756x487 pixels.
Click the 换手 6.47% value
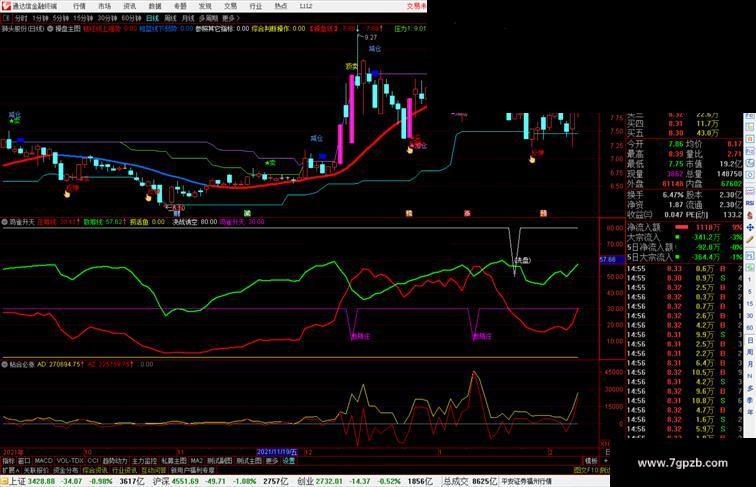tap(673, 195)
